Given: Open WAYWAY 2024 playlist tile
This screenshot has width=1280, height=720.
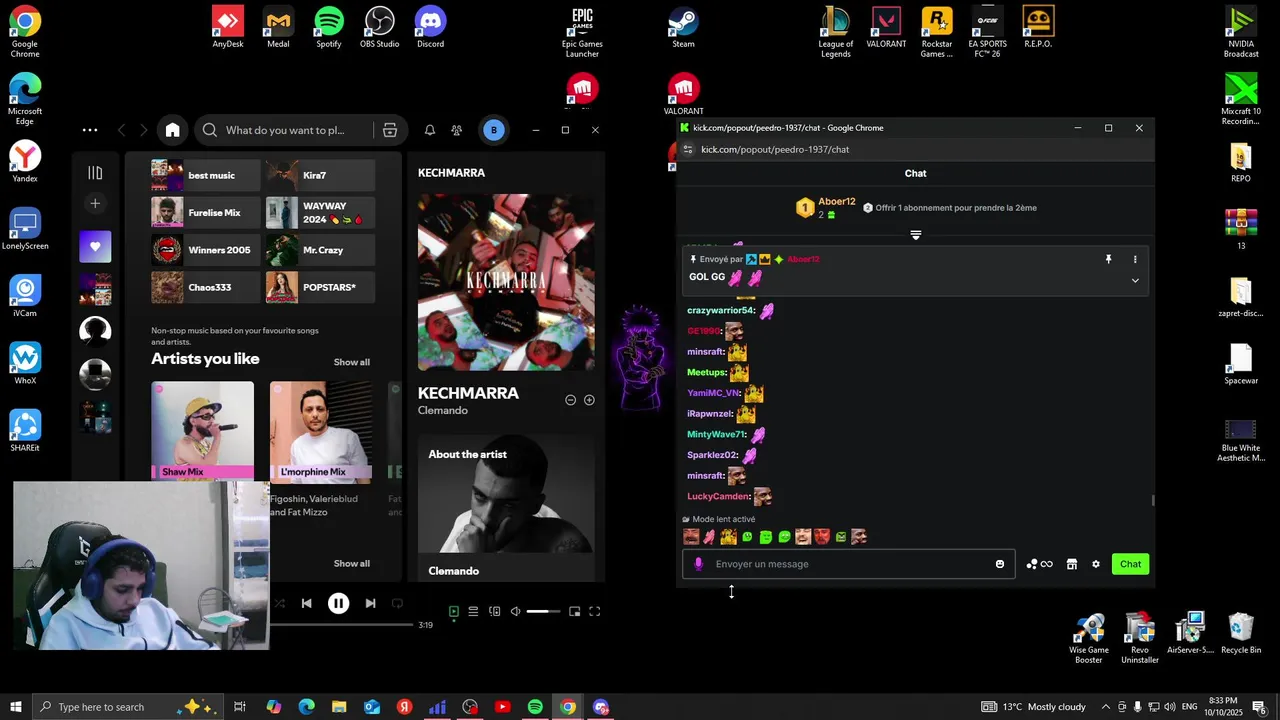Looking at the screenshot, I should pos(320,212).
